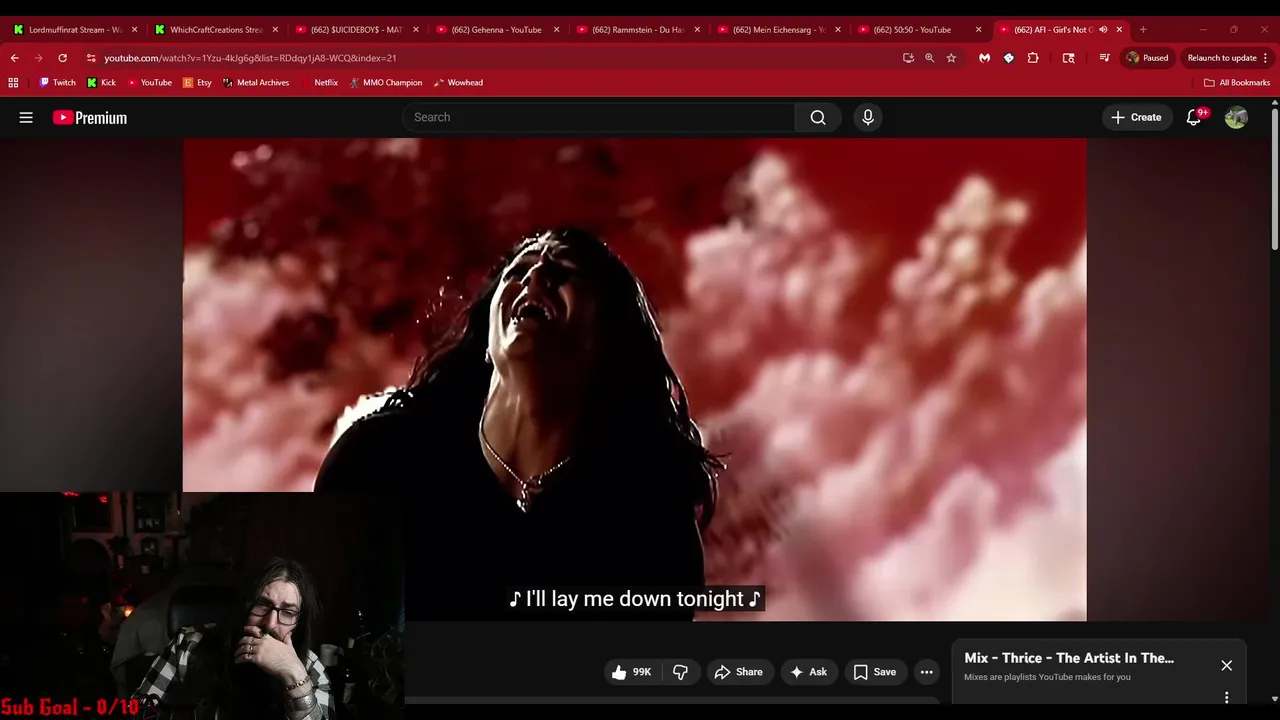Screen dimensions: 1280x720
Task: View site information icon in address bar
Action: click(x=91, y=58)
